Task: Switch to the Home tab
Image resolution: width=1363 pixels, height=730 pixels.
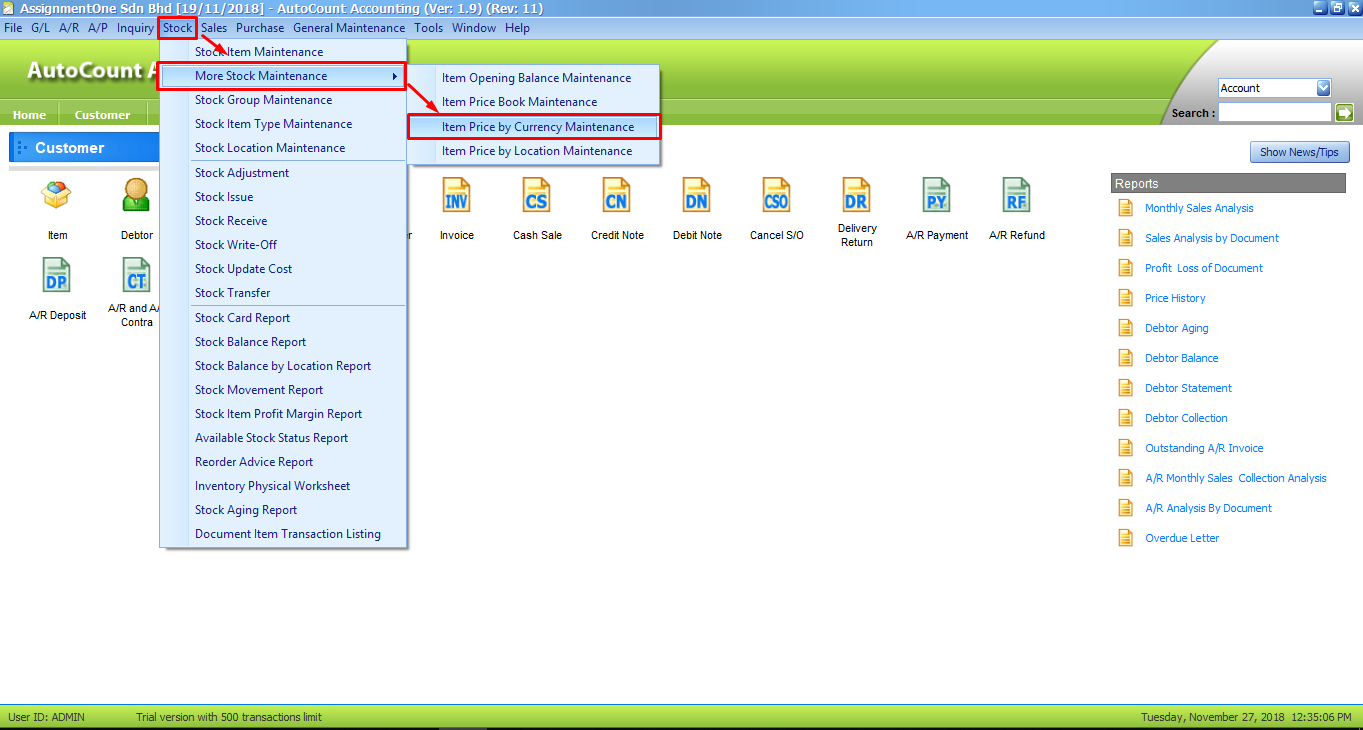Action: tap(29, 115)
